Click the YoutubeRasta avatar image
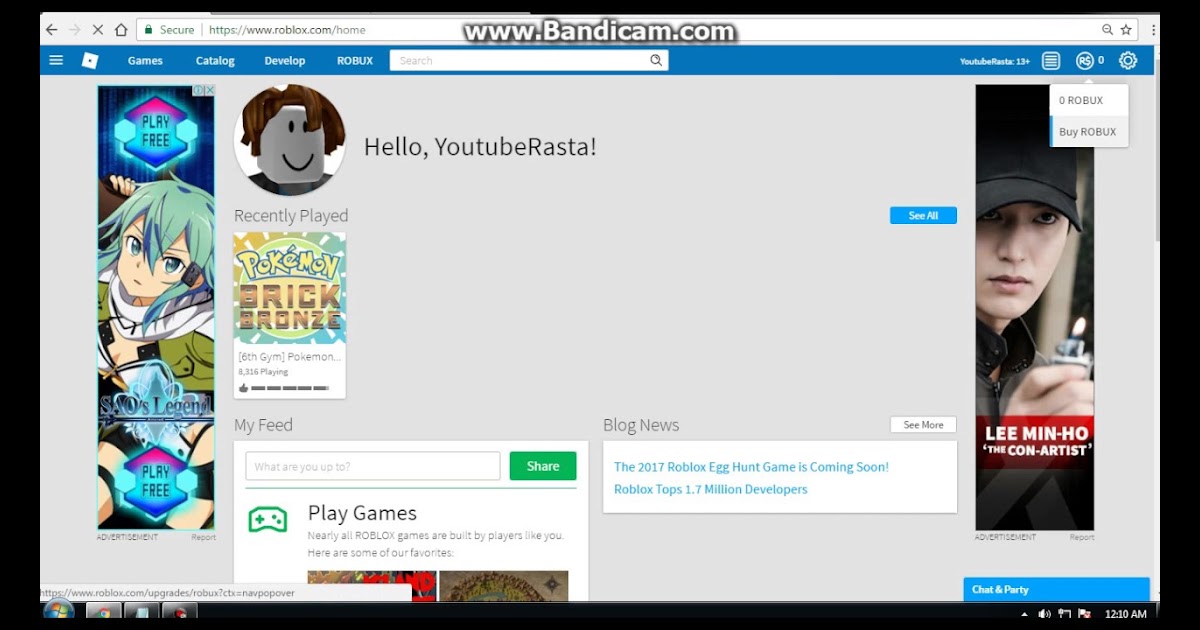 [x=290, y=139]
